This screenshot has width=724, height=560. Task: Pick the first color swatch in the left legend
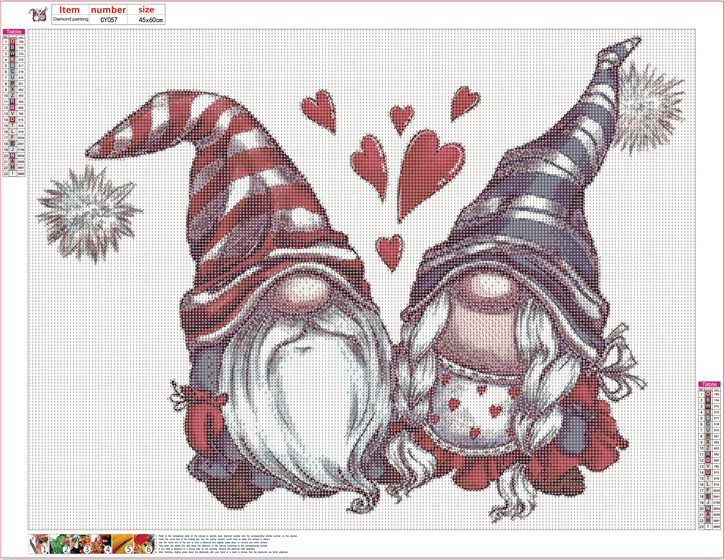coord(13,42)
